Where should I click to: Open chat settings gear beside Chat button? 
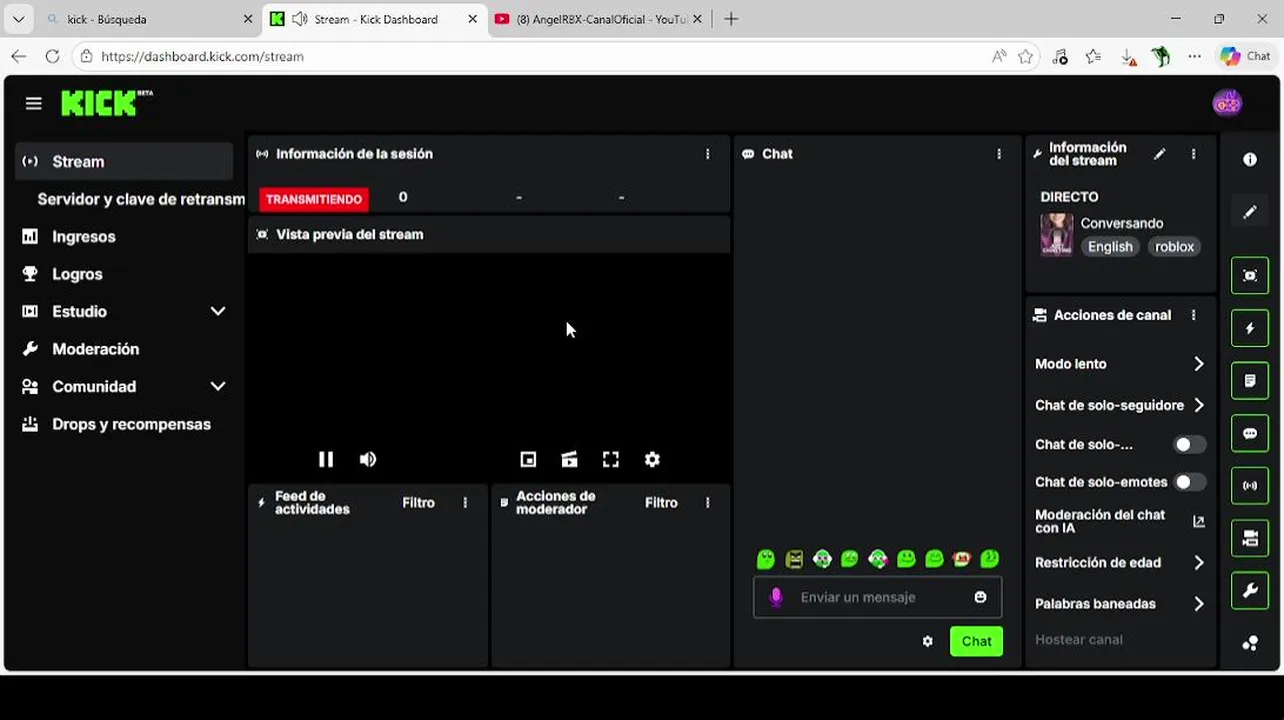pyautogui.click(x=927, y=641)
